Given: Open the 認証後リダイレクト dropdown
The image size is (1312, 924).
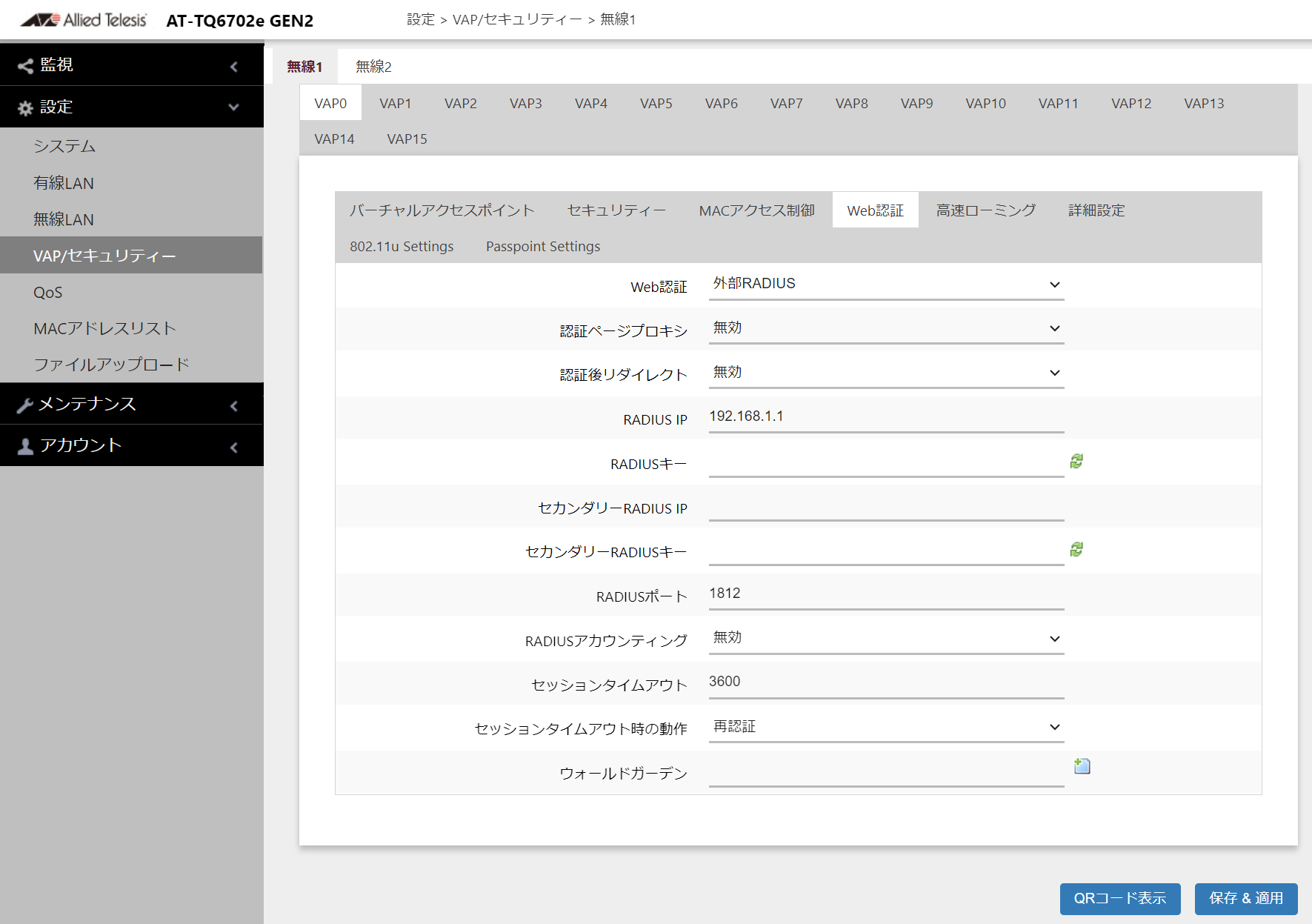Looking at the screenshot, I should (886, 373).
